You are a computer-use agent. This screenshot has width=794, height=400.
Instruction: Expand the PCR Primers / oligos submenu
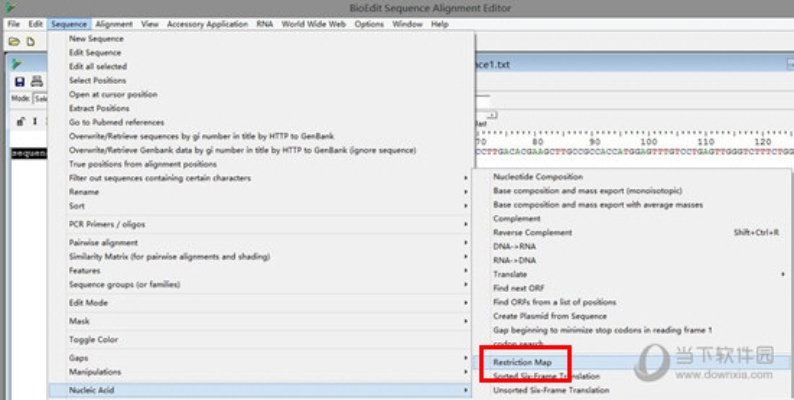click(x=268, y=223)
